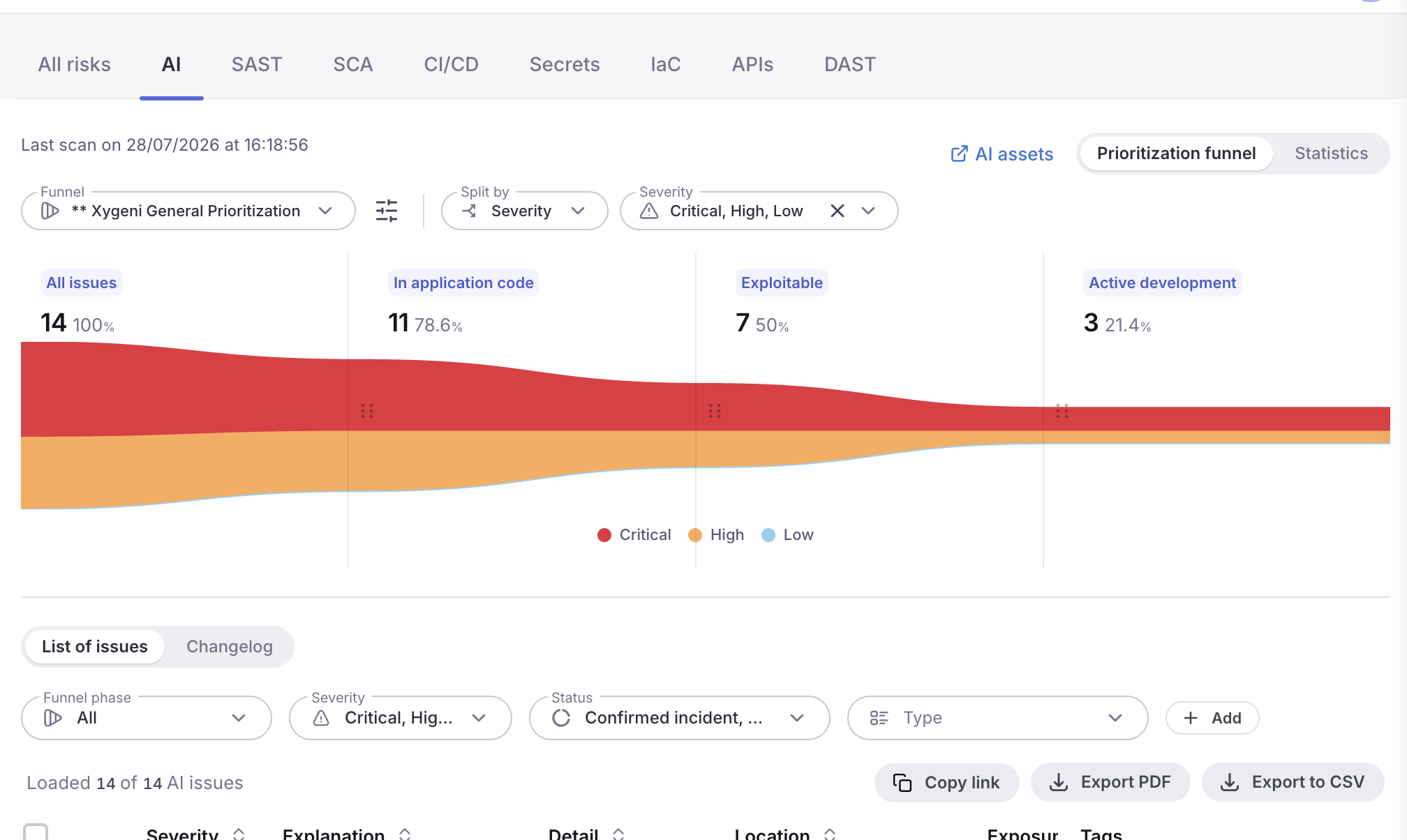Open the Status filter dropdown

pyautogui.click(x=680, y=718)
